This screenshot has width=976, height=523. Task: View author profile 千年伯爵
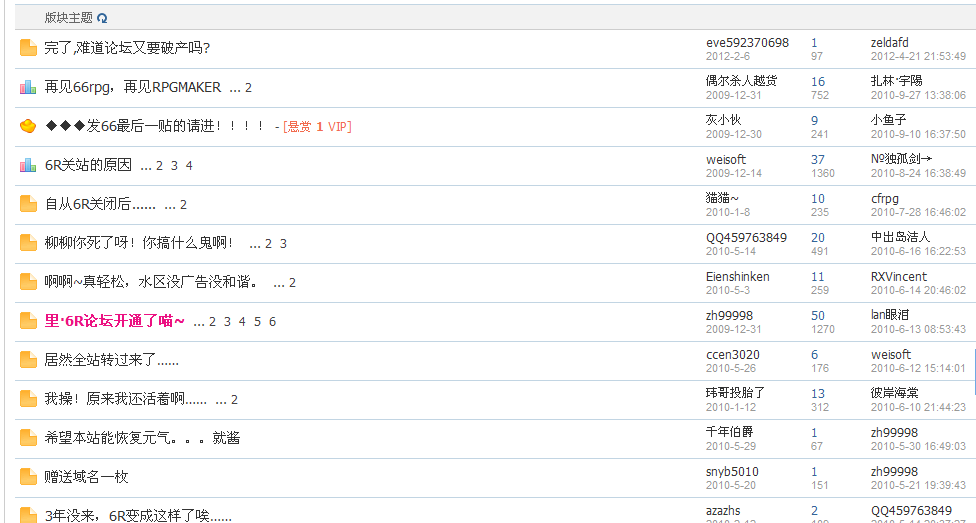point(730,431)
